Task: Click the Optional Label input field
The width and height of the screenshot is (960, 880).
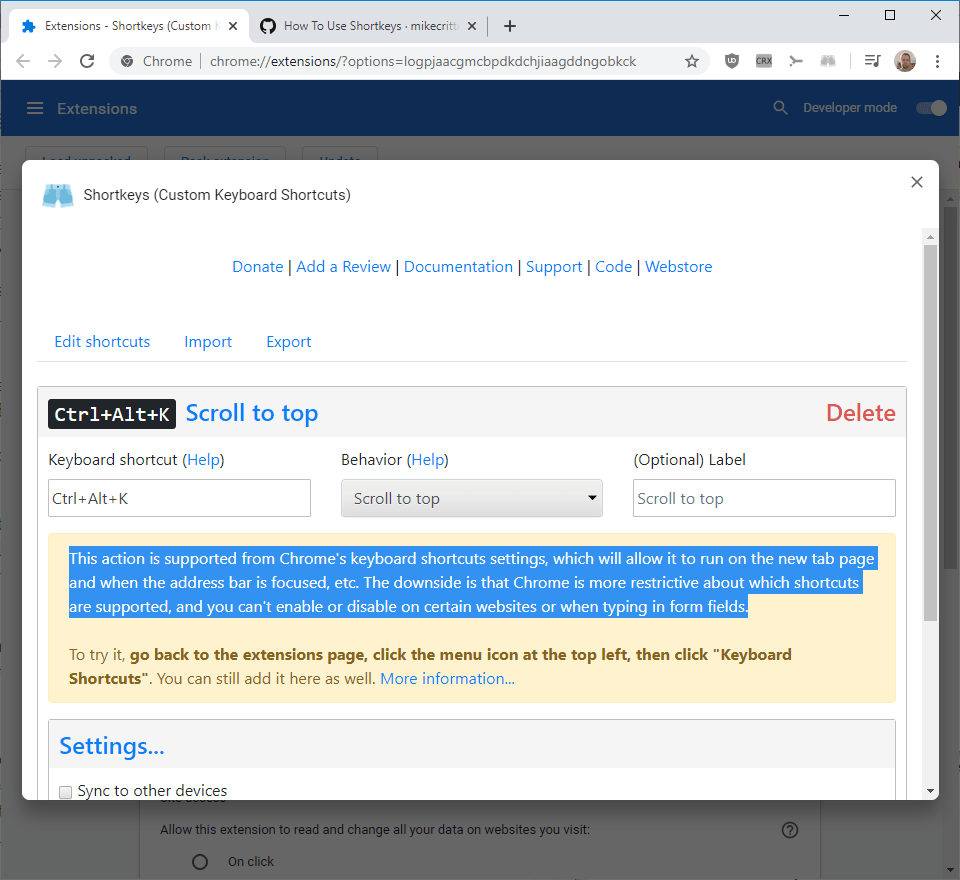Action: click(x=764, y=498)
